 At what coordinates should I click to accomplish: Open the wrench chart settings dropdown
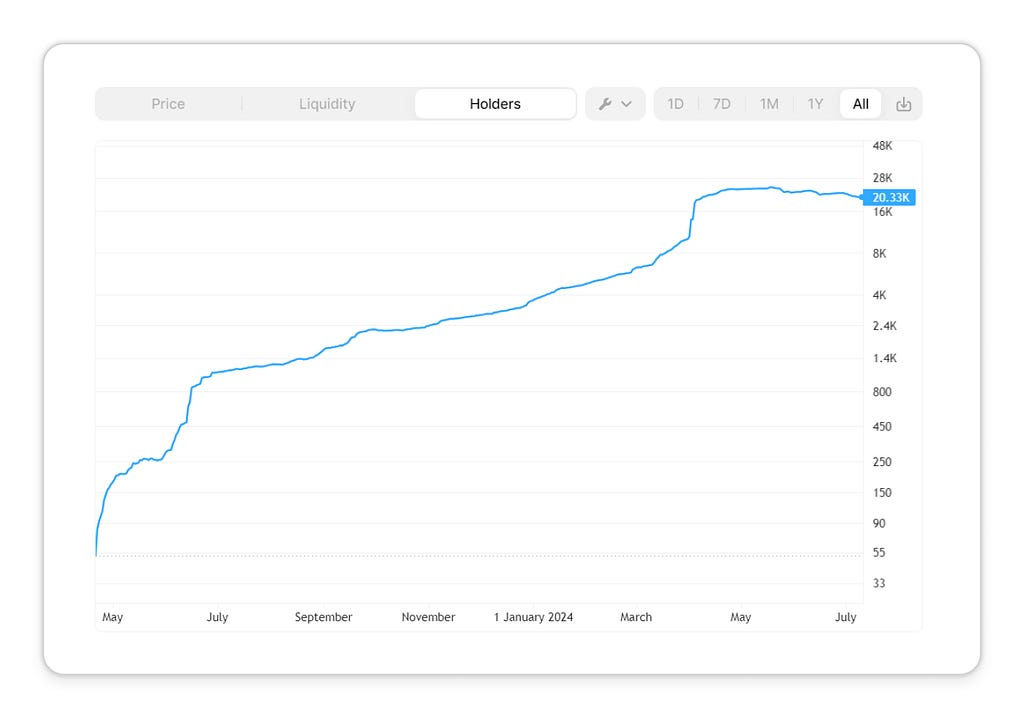pyautogui.click(x=615, y=104)
